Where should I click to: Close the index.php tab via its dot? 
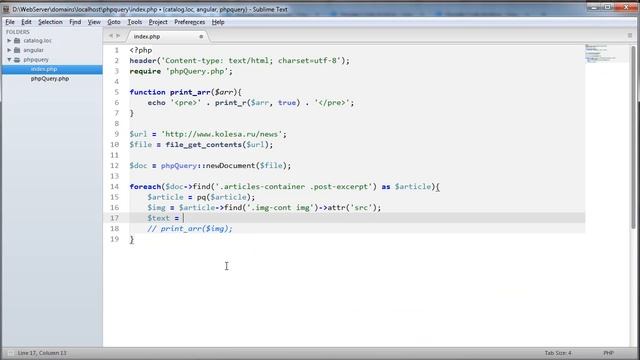[201, 36]
